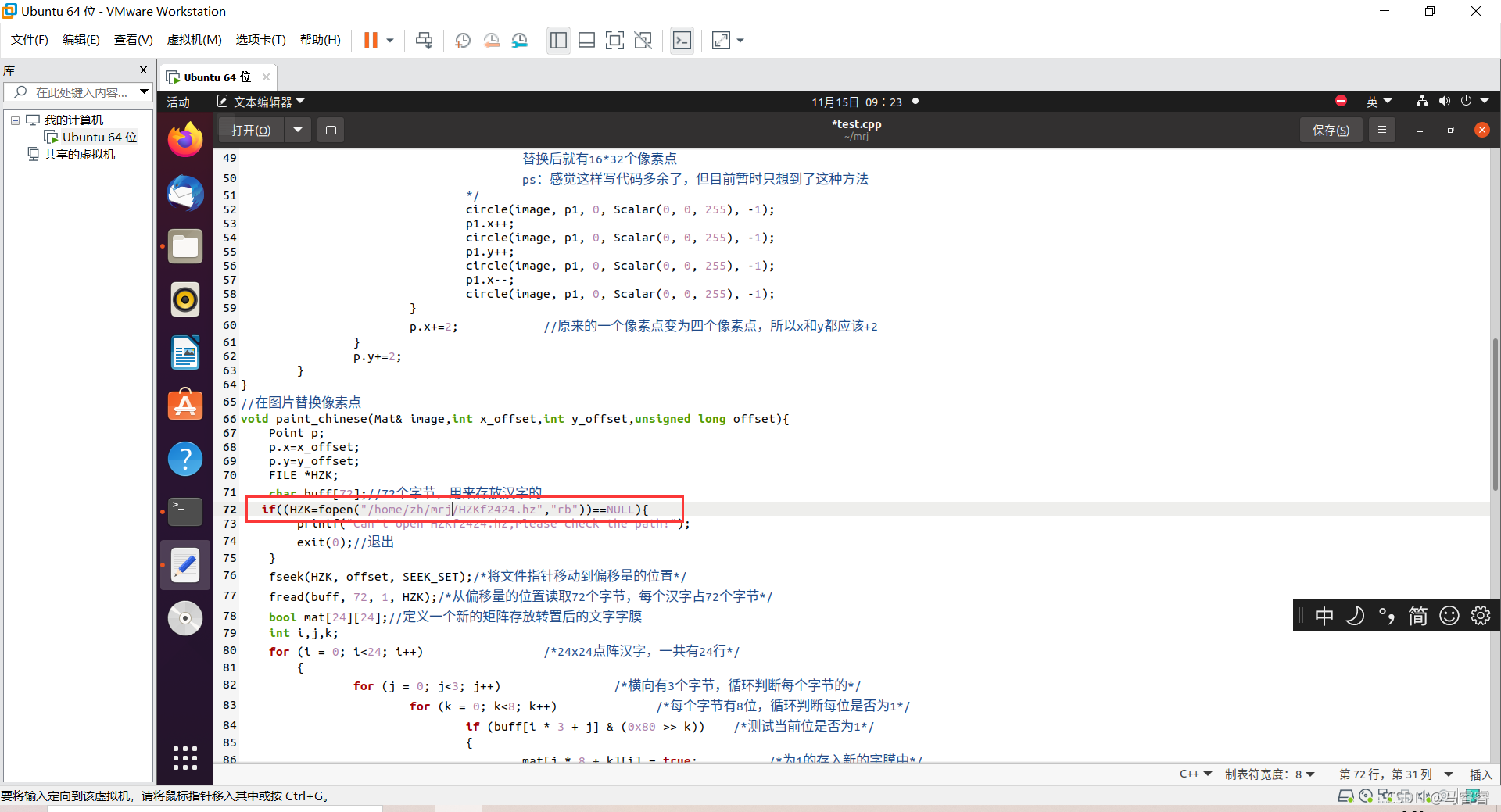
Task: Open the Help icon in dock
Action: click(185, 459)
